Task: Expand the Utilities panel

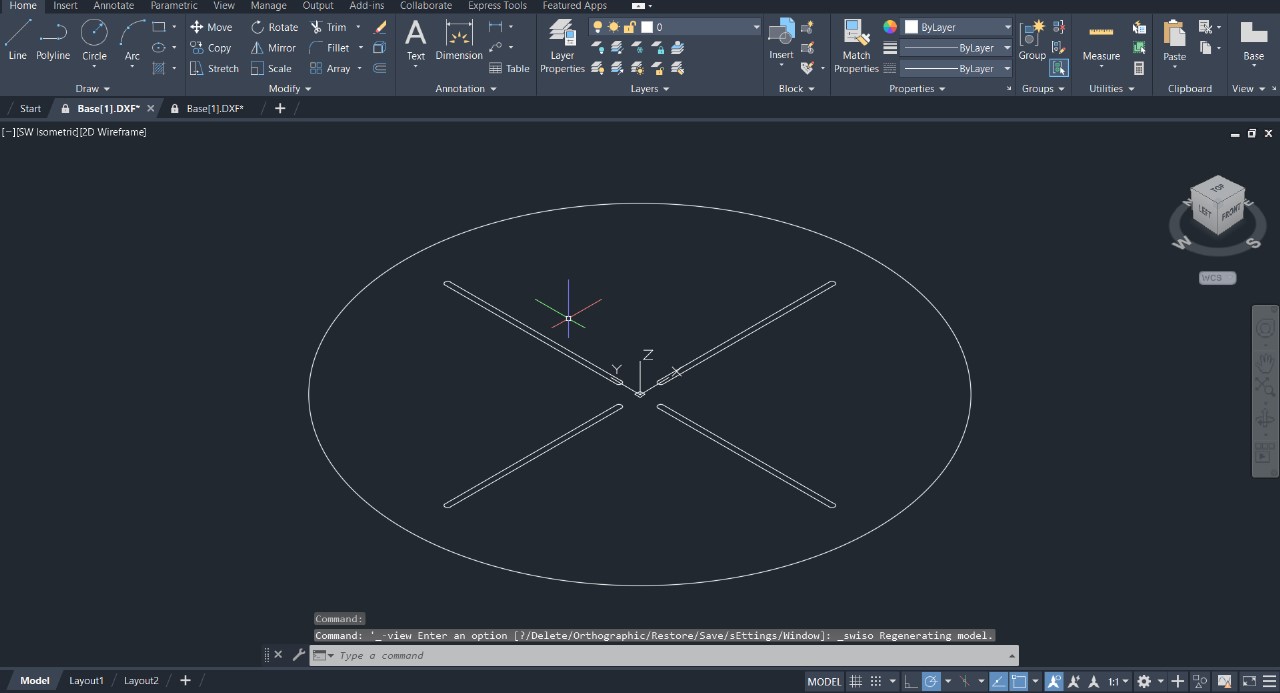Action: 1112,89
